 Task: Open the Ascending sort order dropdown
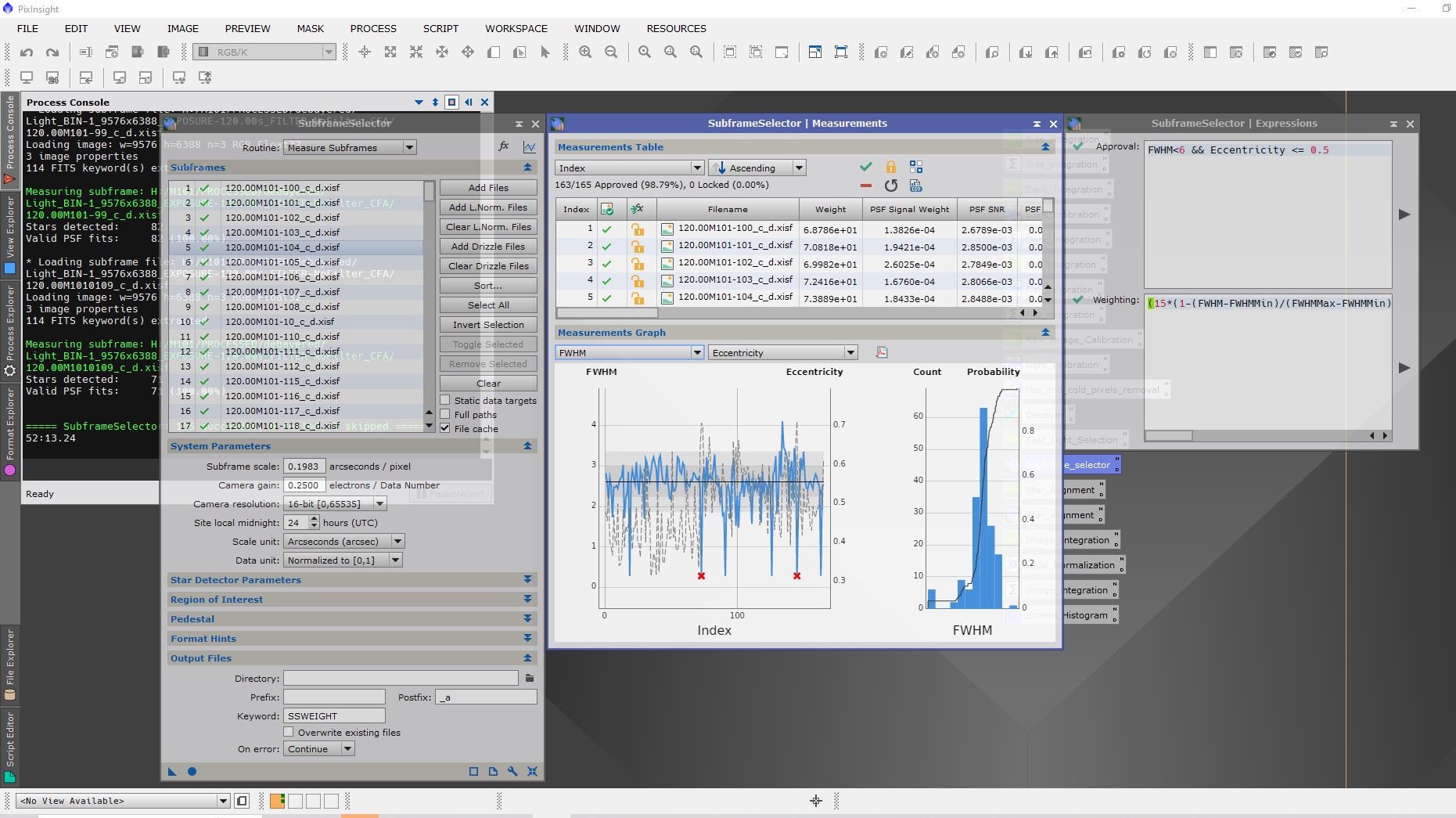(x=757, y=168)
